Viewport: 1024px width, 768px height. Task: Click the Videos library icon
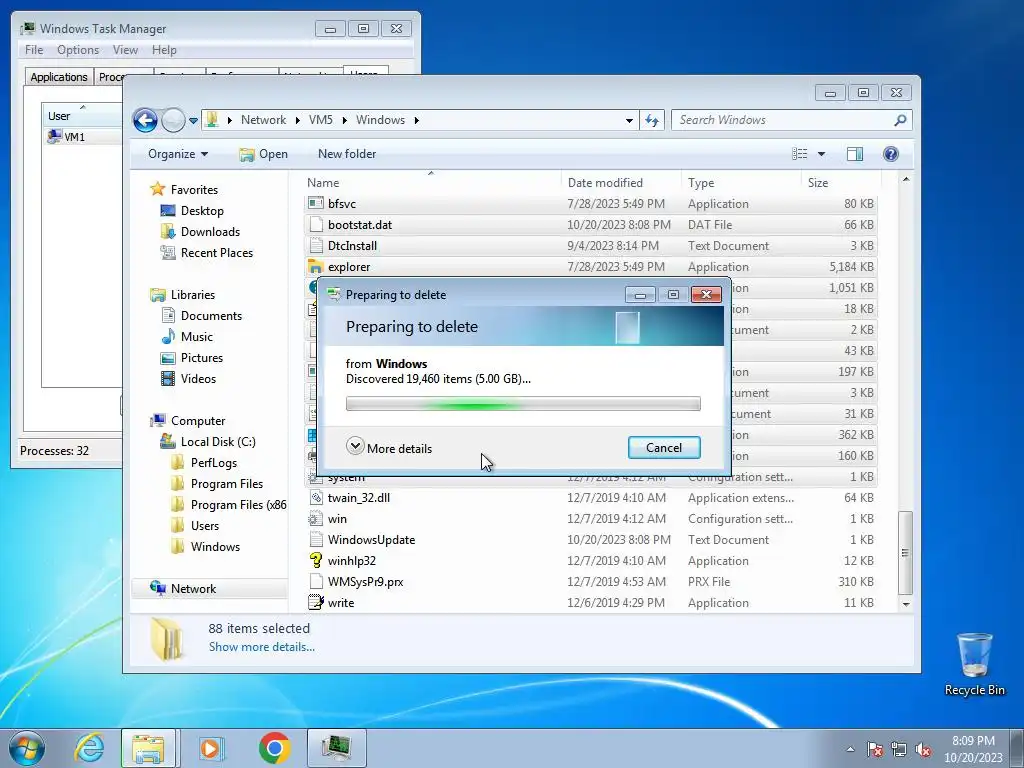click(x=168, y=379)
